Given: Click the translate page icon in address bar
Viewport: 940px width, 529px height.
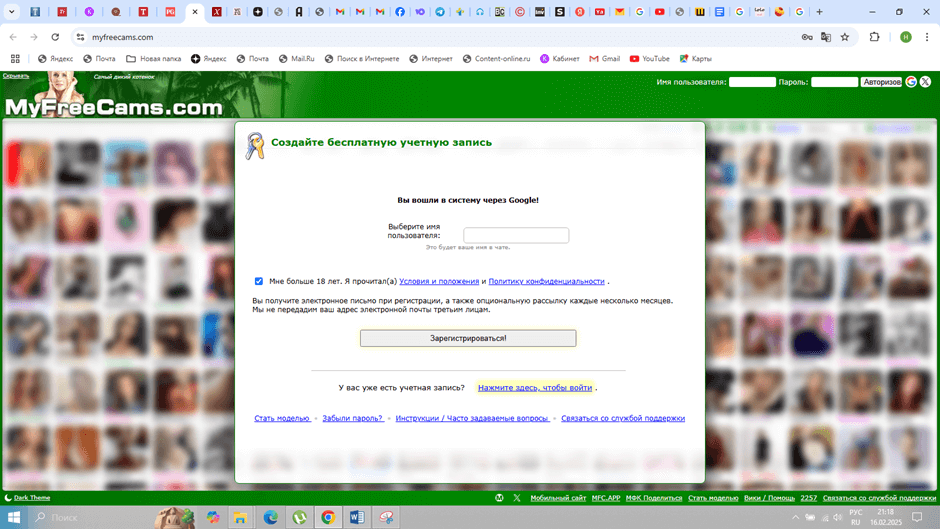Looking at the screenshot, I should coord(826,37).
